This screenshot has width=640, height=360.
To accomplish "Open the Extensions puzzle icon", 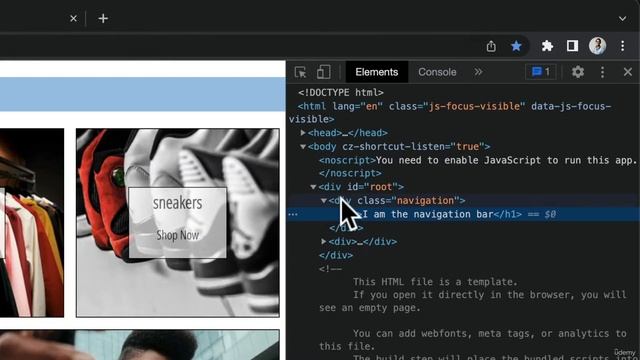I will pos(547,46).
